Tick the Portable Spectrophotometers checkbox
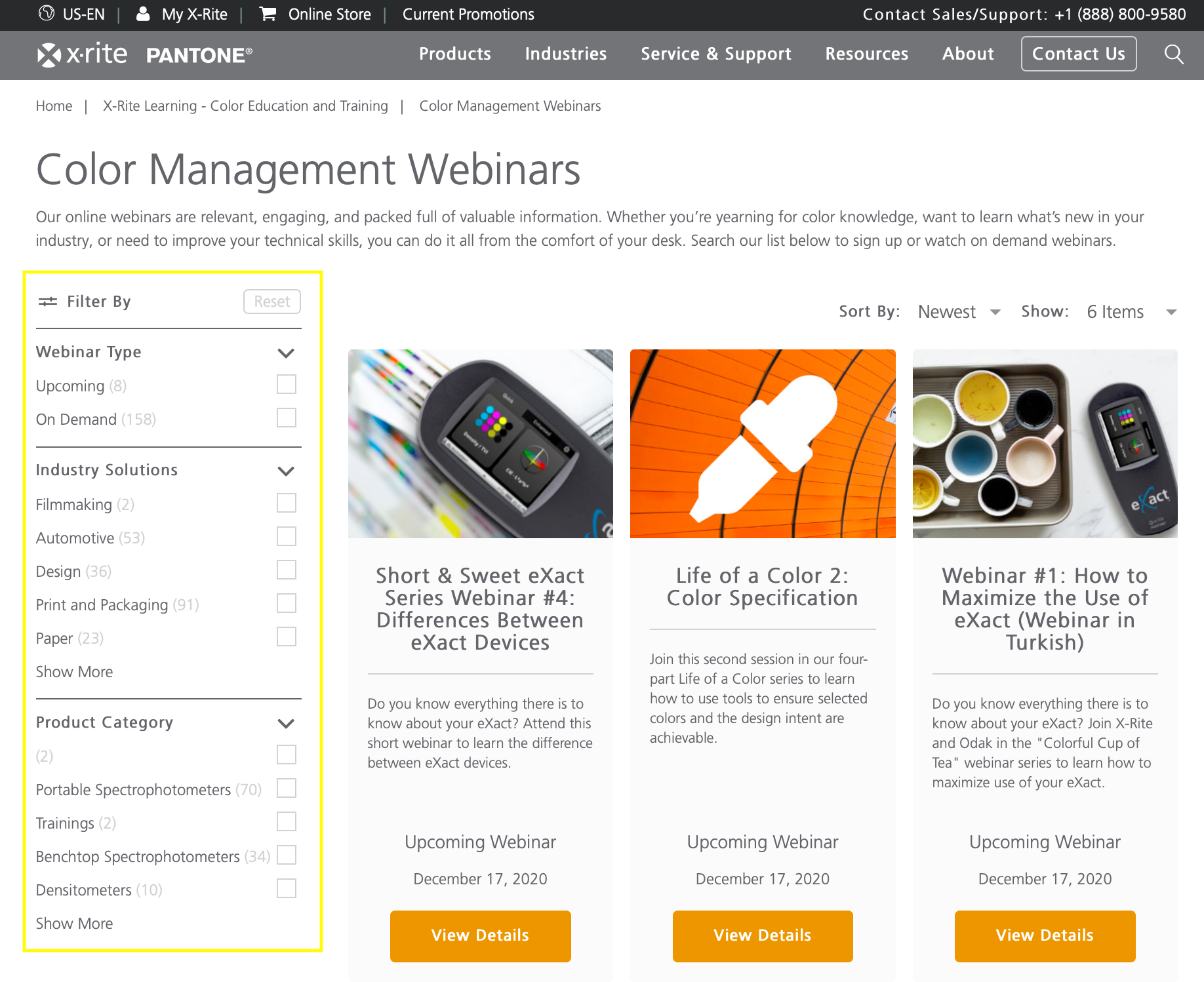This screenshot has width=1204, height=982. [287, 789]
